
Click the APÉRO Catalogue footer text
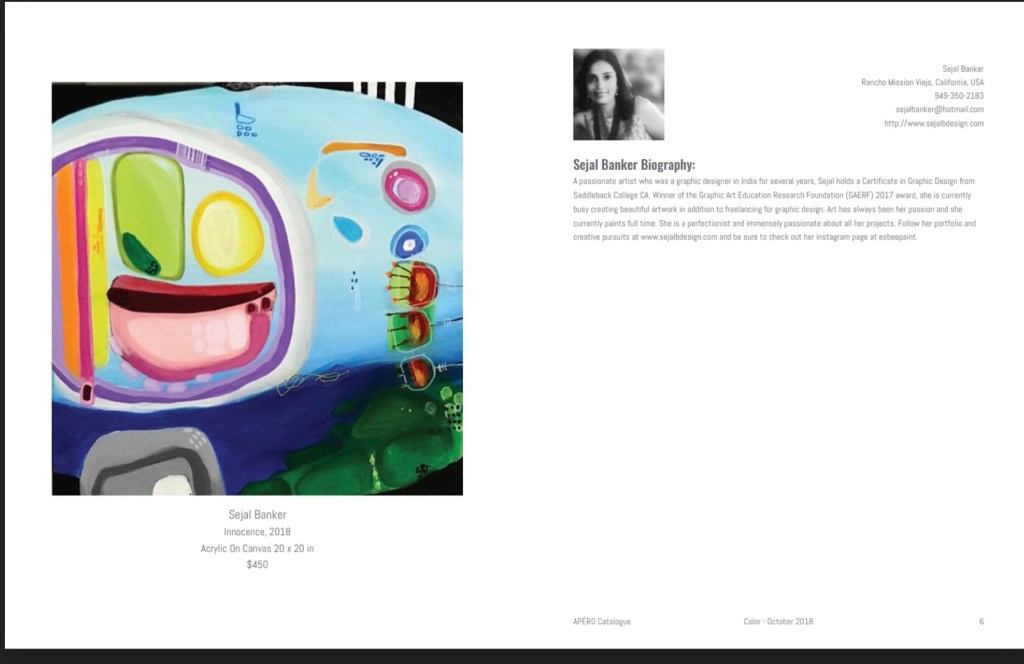(601, 621)
